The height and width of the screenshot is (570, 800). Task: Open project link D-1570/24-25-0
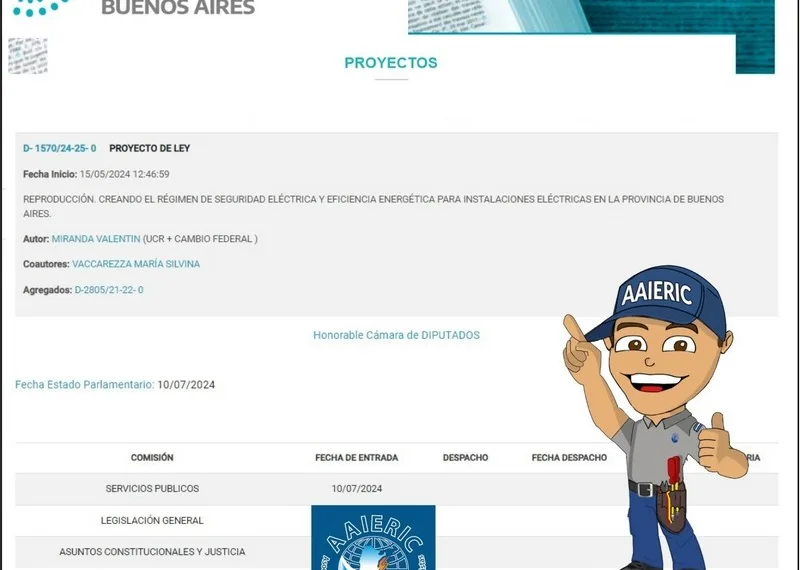[59, 148]
